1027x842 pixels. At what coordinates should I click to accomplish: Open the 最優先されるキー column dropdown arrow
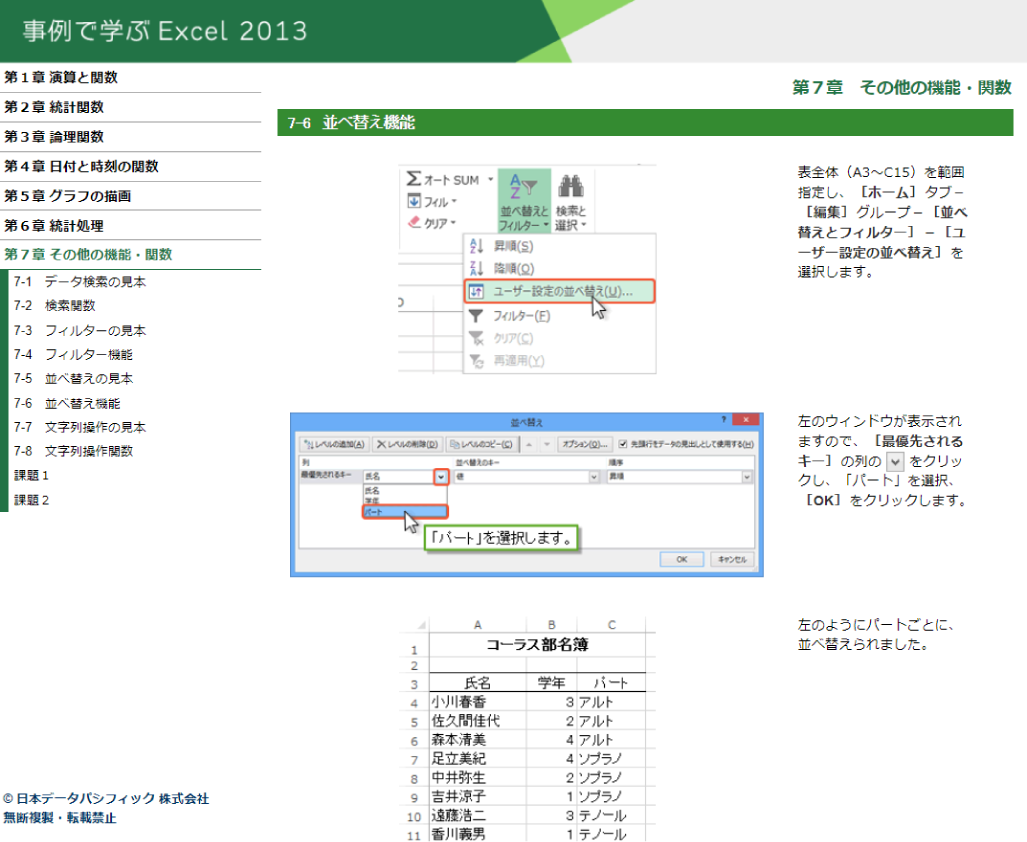click(441, 477)
